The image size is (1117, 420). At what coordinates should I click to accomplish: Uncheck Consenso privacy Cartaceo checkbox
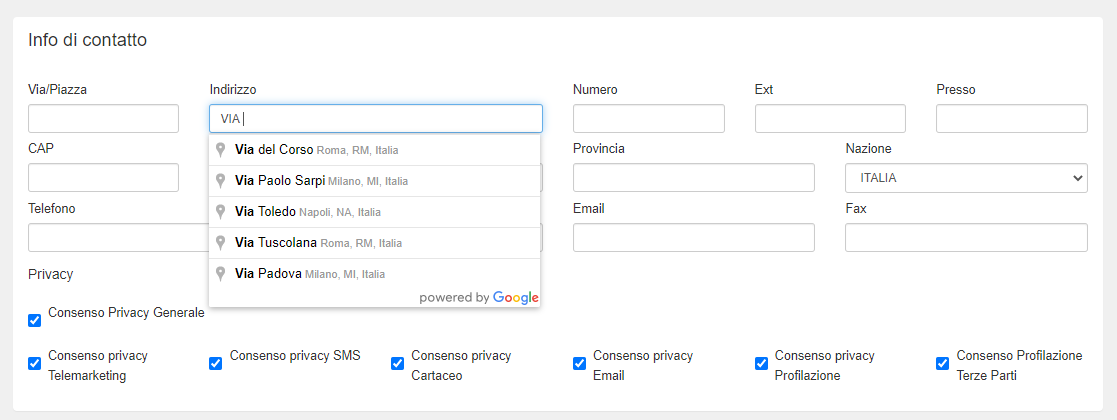[x=398, y=363]
